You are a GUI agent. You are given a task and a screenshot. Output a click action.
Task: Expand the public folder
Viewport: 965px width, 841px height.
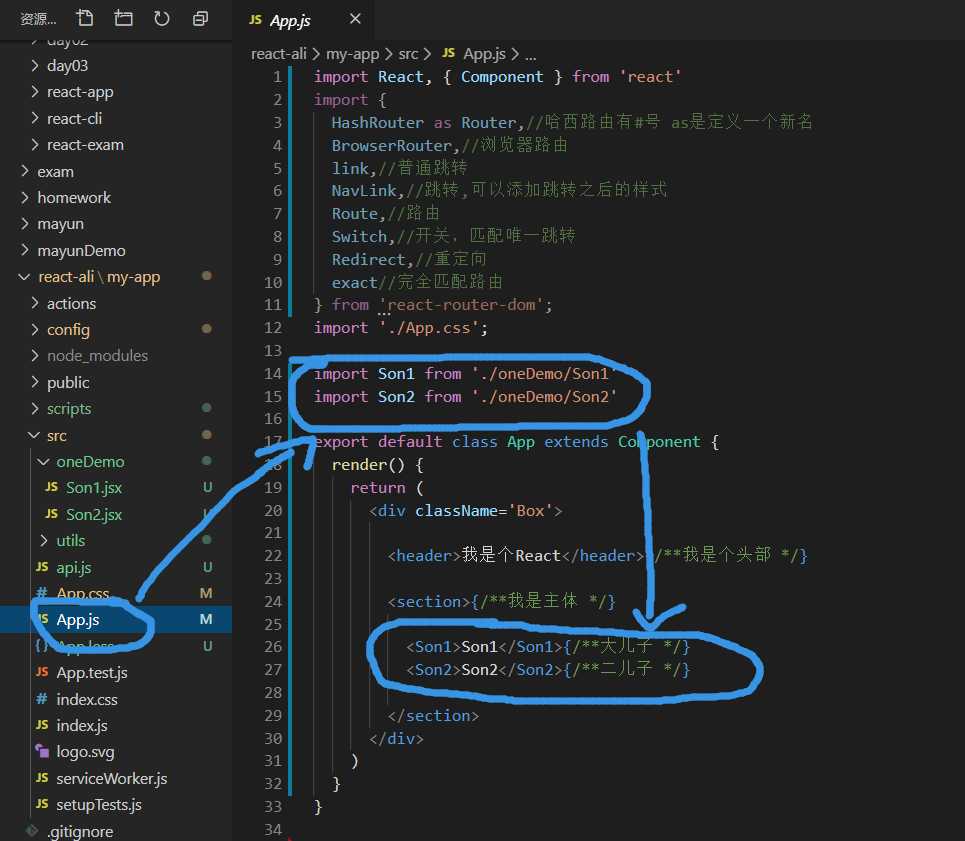[35, 382]
